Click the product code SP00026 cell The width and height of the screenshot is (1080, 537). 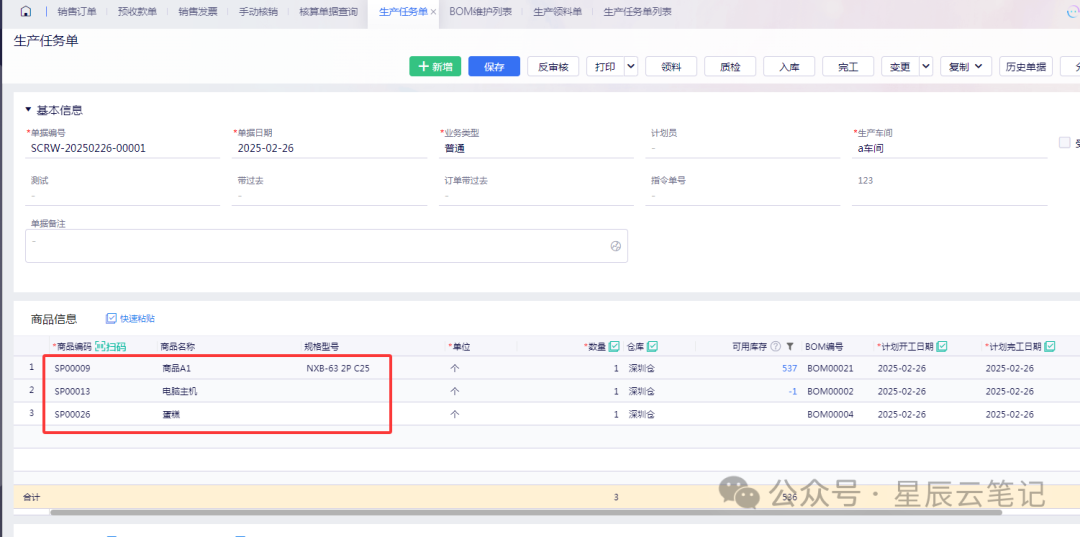click(72, 414)
